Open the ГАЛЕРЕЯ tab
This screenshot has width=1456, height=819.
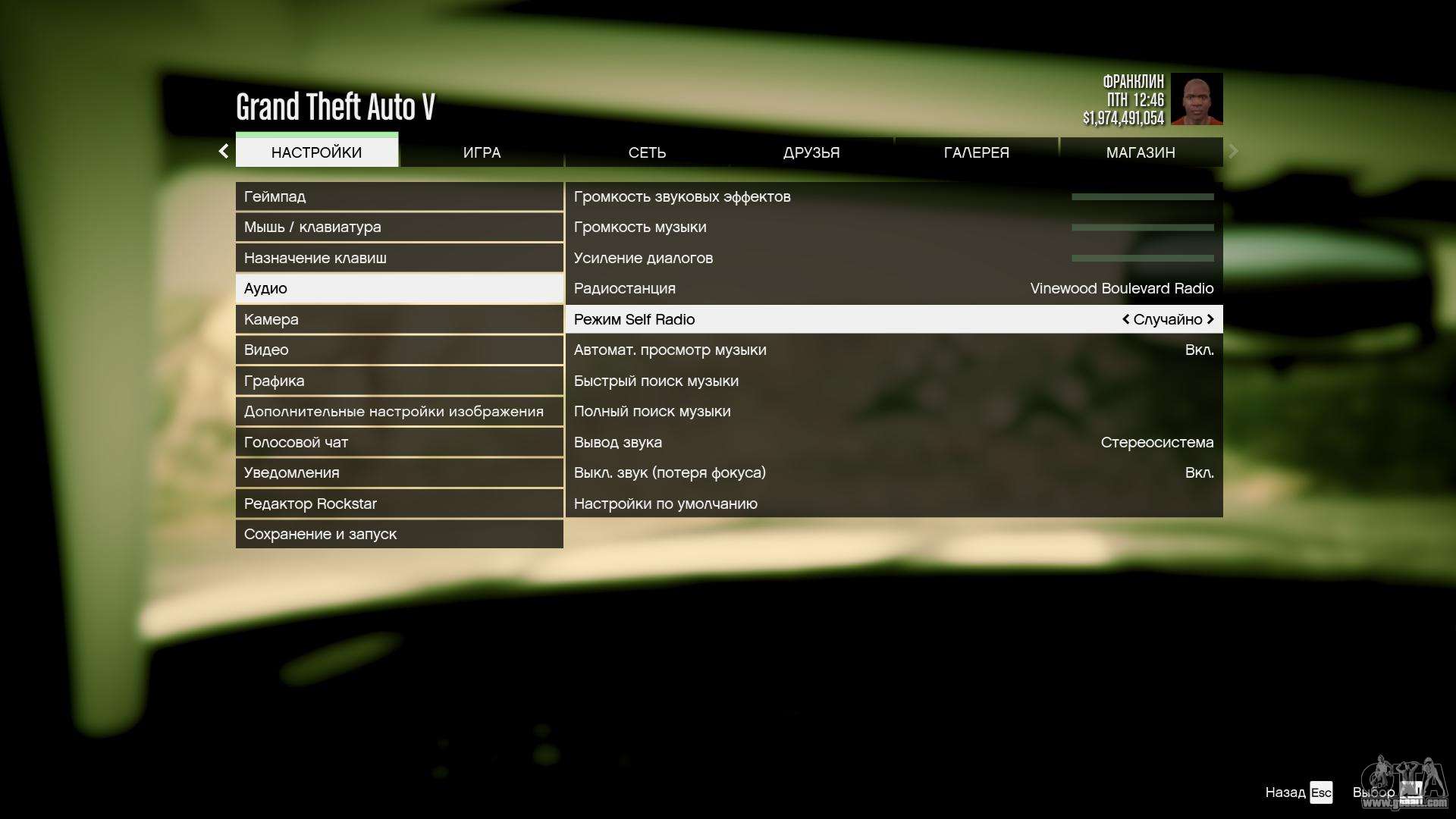[977, 152]
